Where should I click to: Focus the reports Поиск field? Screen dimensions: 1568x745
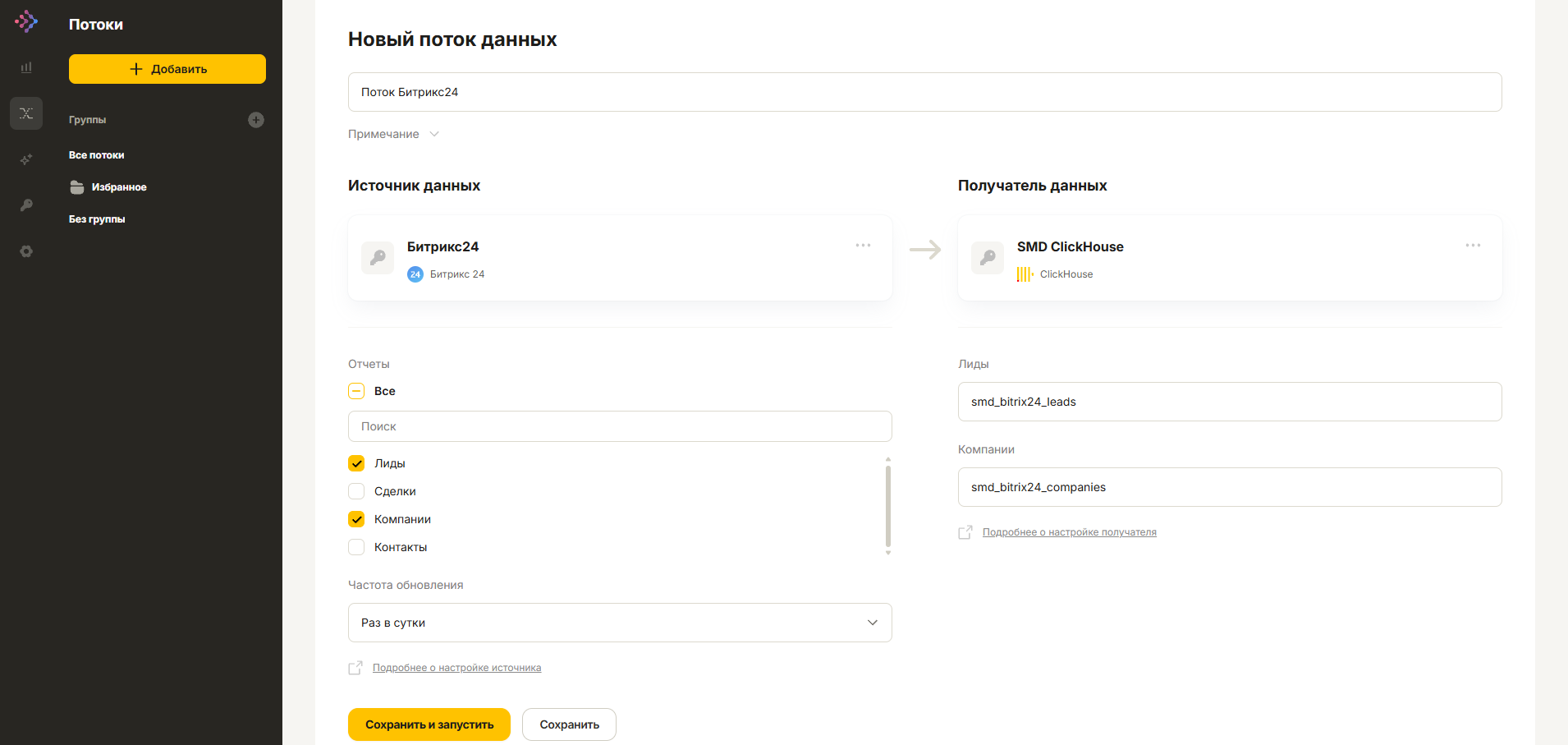(x=620, y=426)
